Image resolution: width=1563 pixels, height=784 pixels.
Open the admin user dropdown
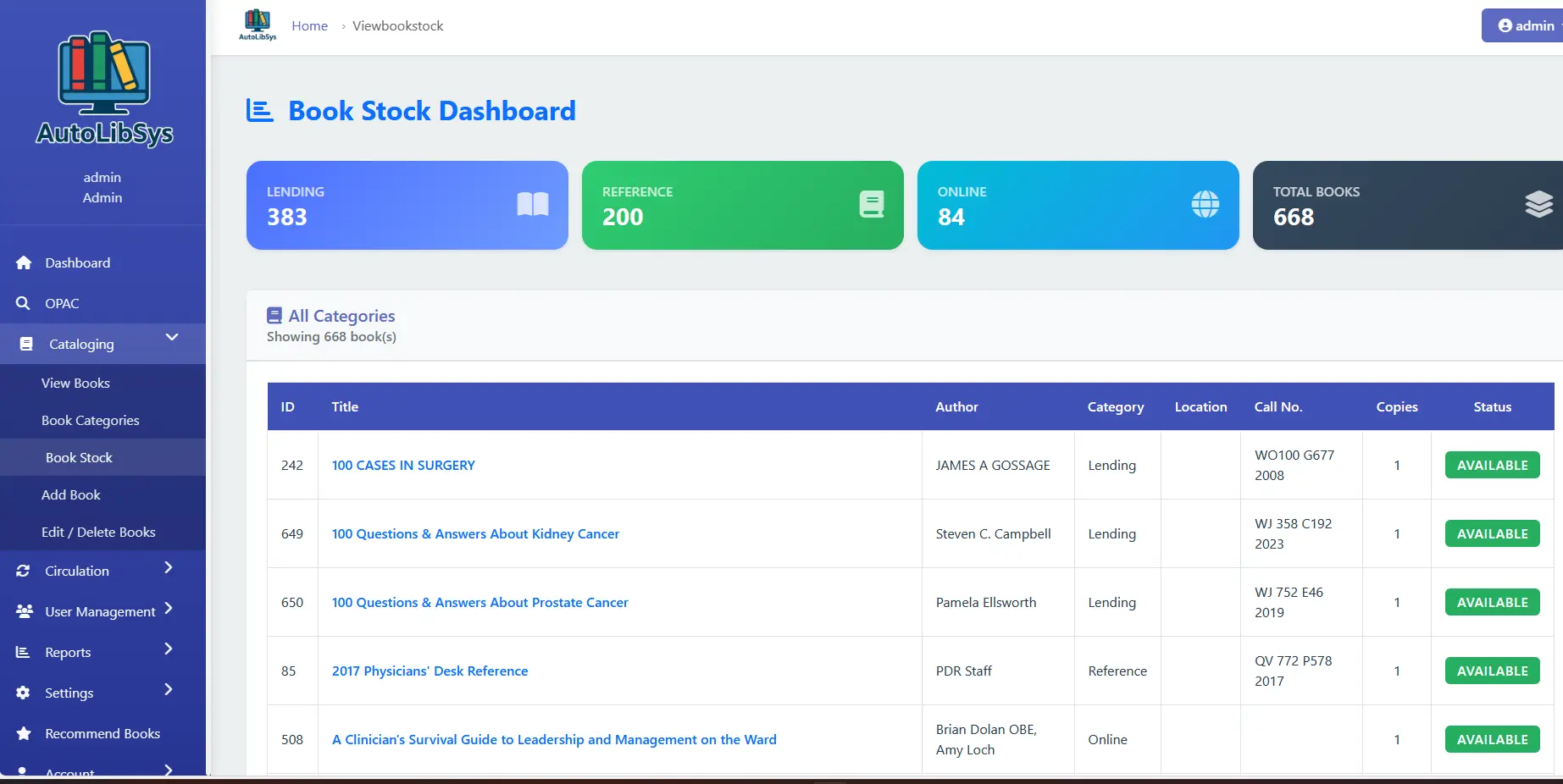[x=1527, y=25]
